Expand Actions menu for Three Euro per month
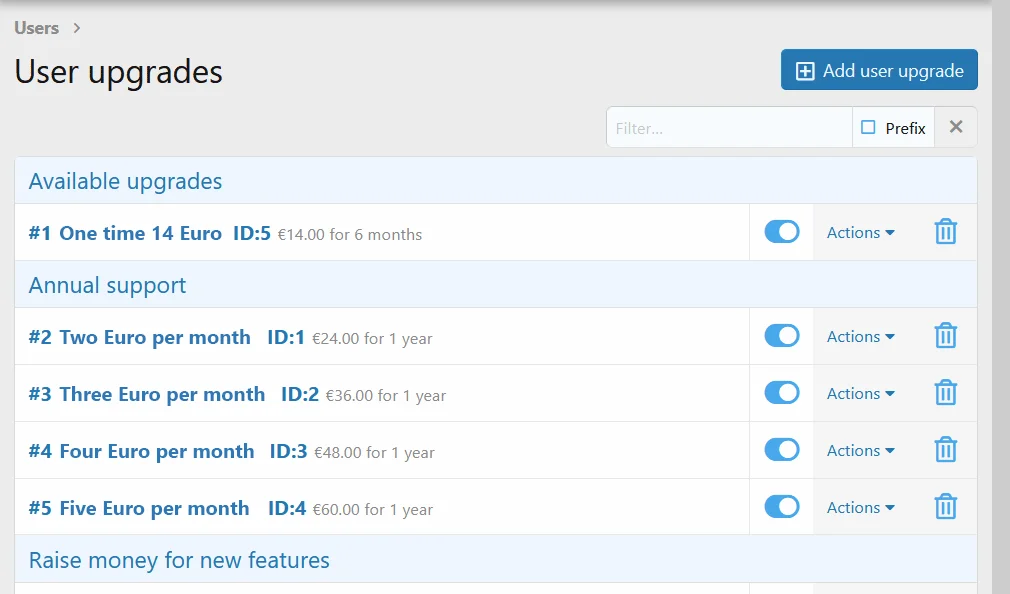This screenshot has height=594, width=1010. click(x=861, y=394)
